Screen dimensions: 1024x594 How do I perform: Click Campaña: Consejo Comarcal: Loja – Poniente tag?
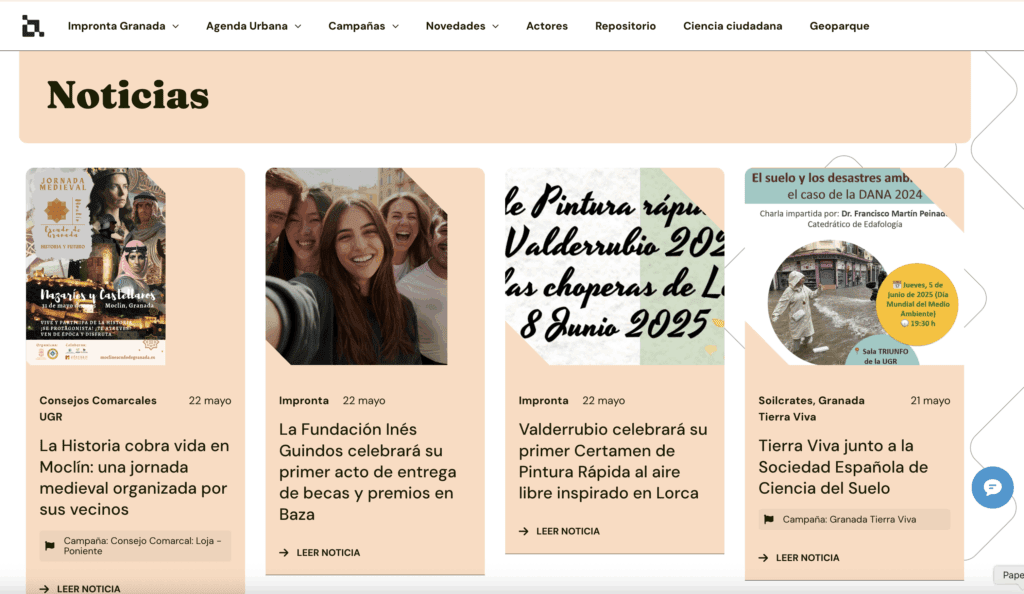135,546
